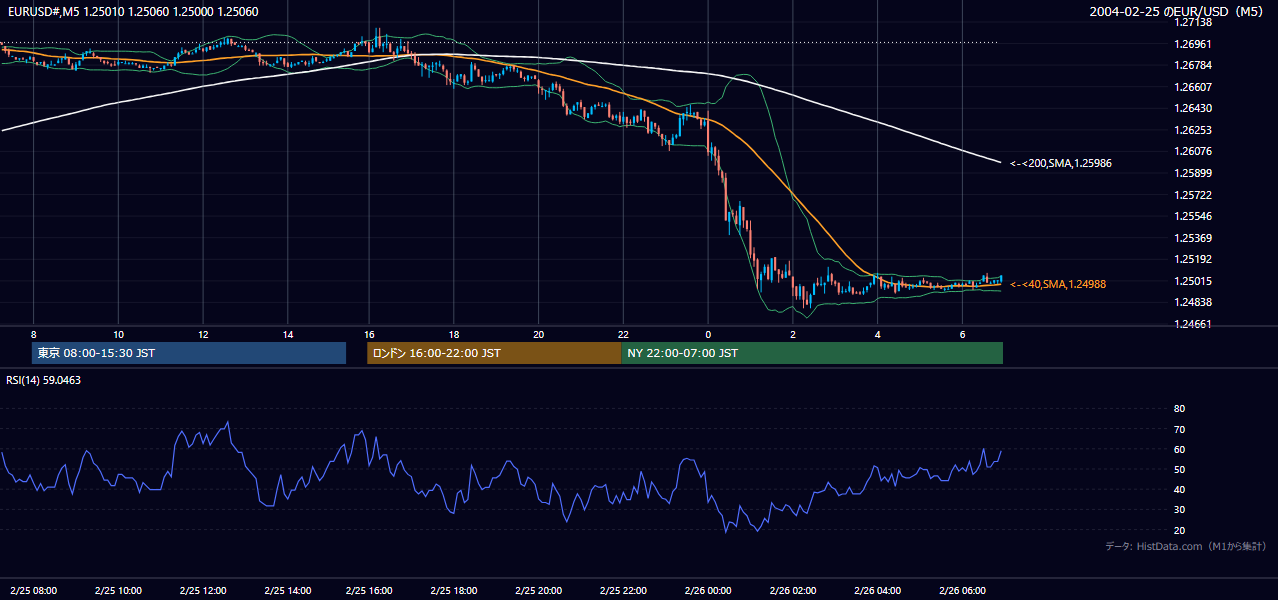Click the London 16:00-22:00 JST session bar
1278x600 pixels.
pyautogui.click(x=494, y=353)
